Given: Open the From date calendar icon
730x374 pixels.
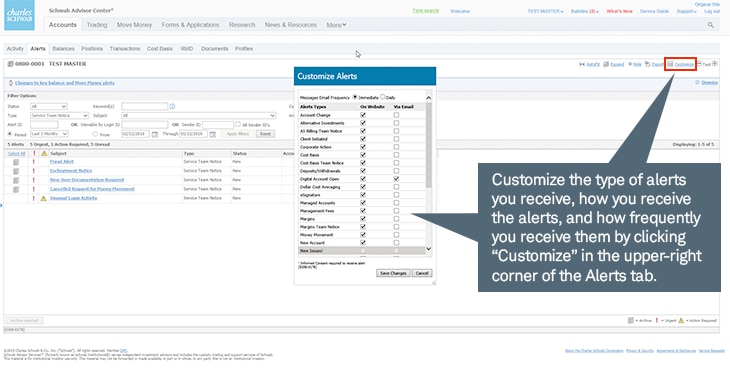Looking at the screenshot, I should tap(155, 134).
